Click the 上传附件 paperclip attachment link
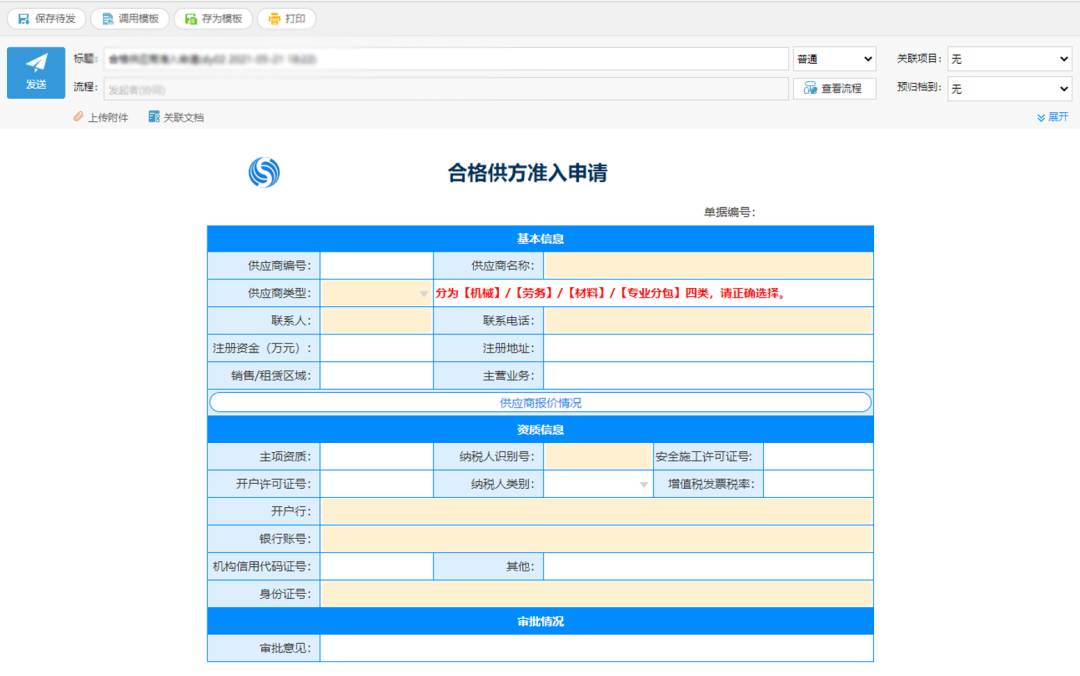 (x=101, y=117)
